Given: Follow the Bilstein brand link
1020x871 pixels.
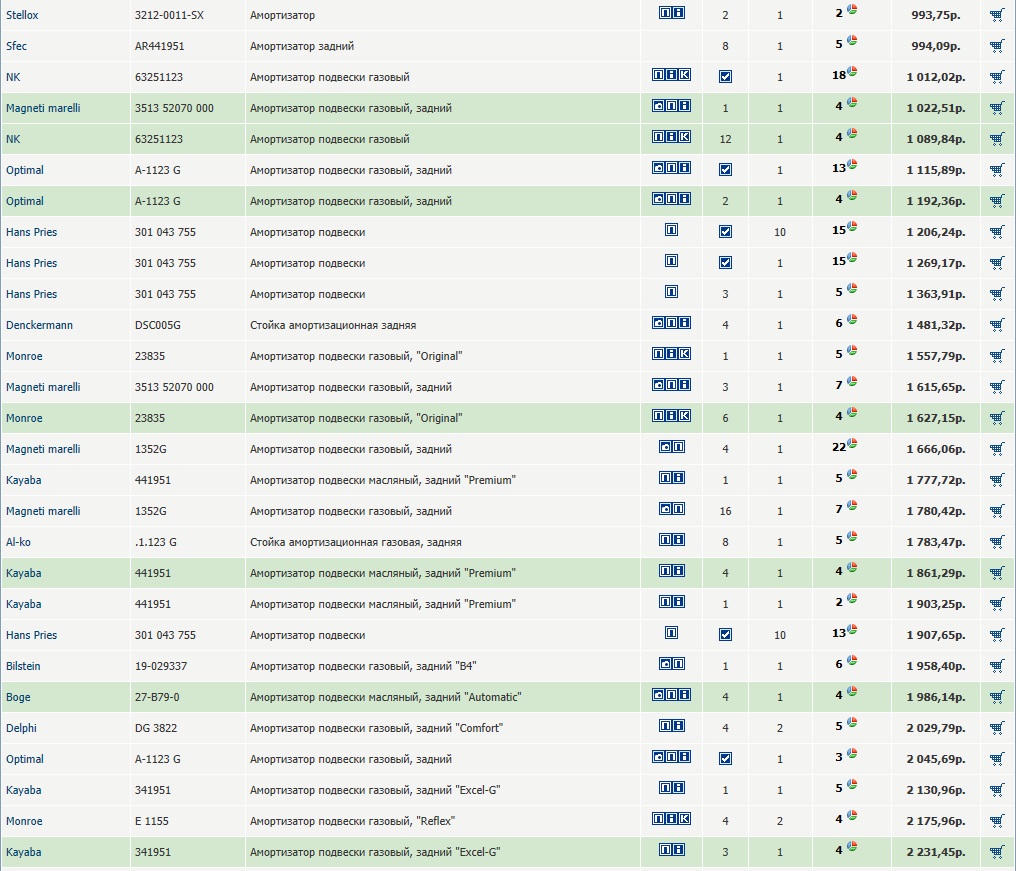Looking at the screenshot, I should point(23,666).
